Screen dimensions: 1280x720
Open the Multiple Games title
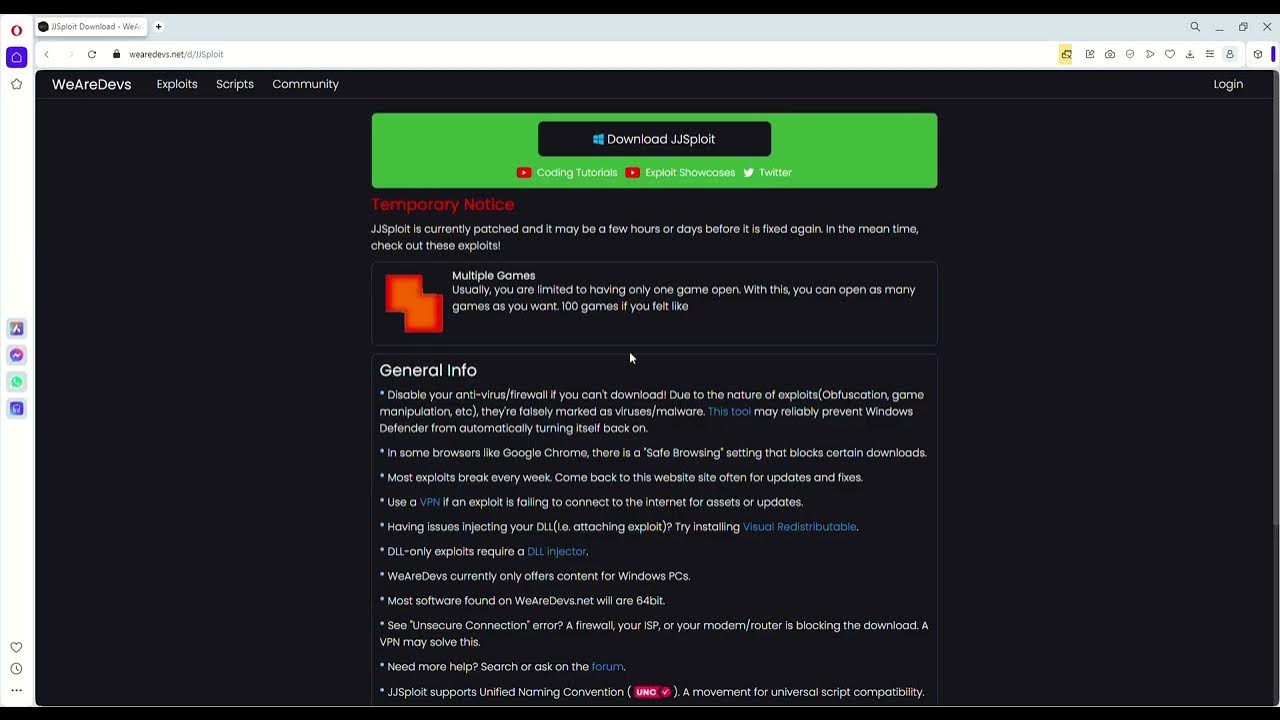(x=493, y=275)
